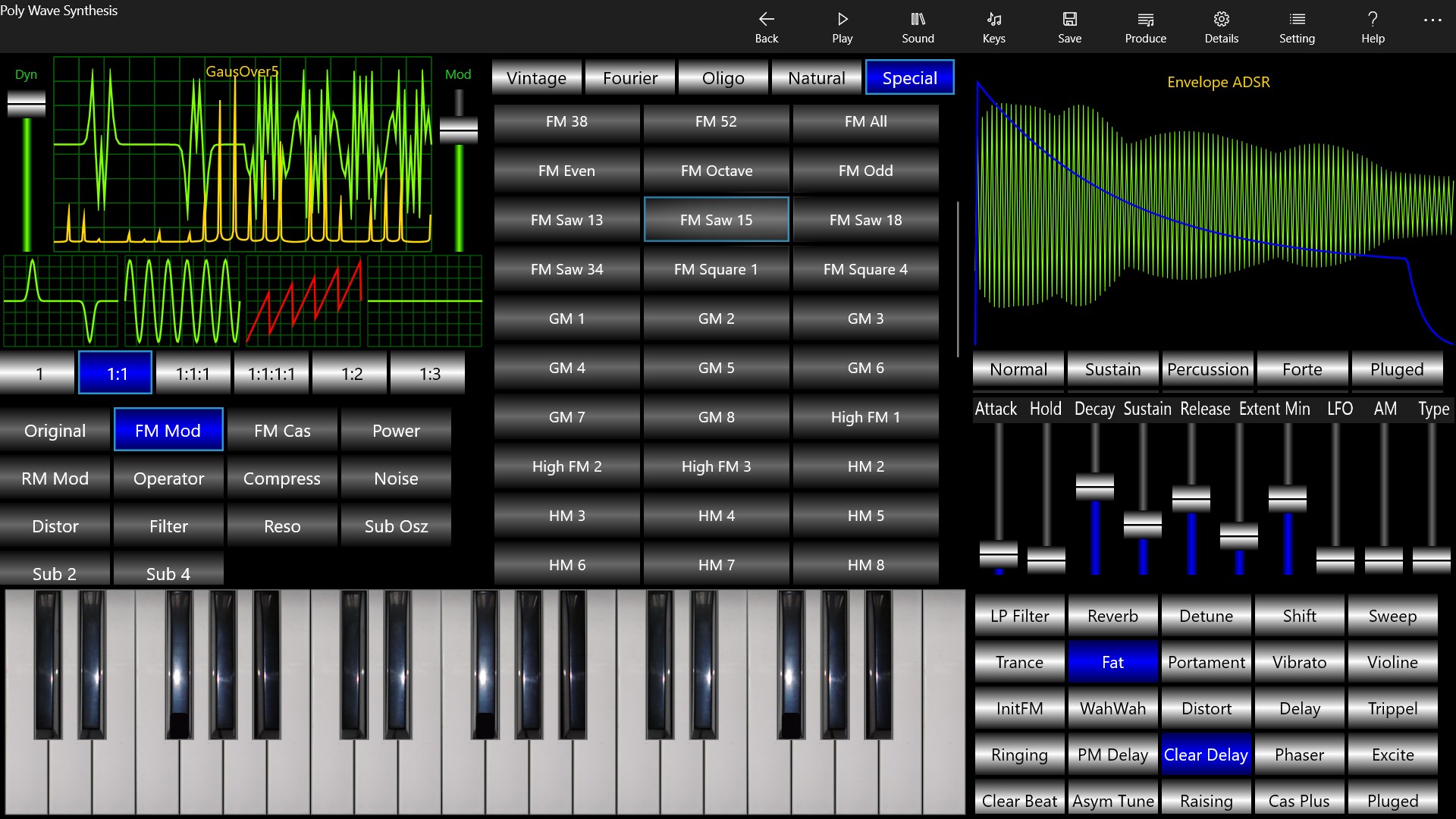The height and width of the screenshot is (819, 1456).
Task: Turn off Clear Delay
Action: 1206,754
